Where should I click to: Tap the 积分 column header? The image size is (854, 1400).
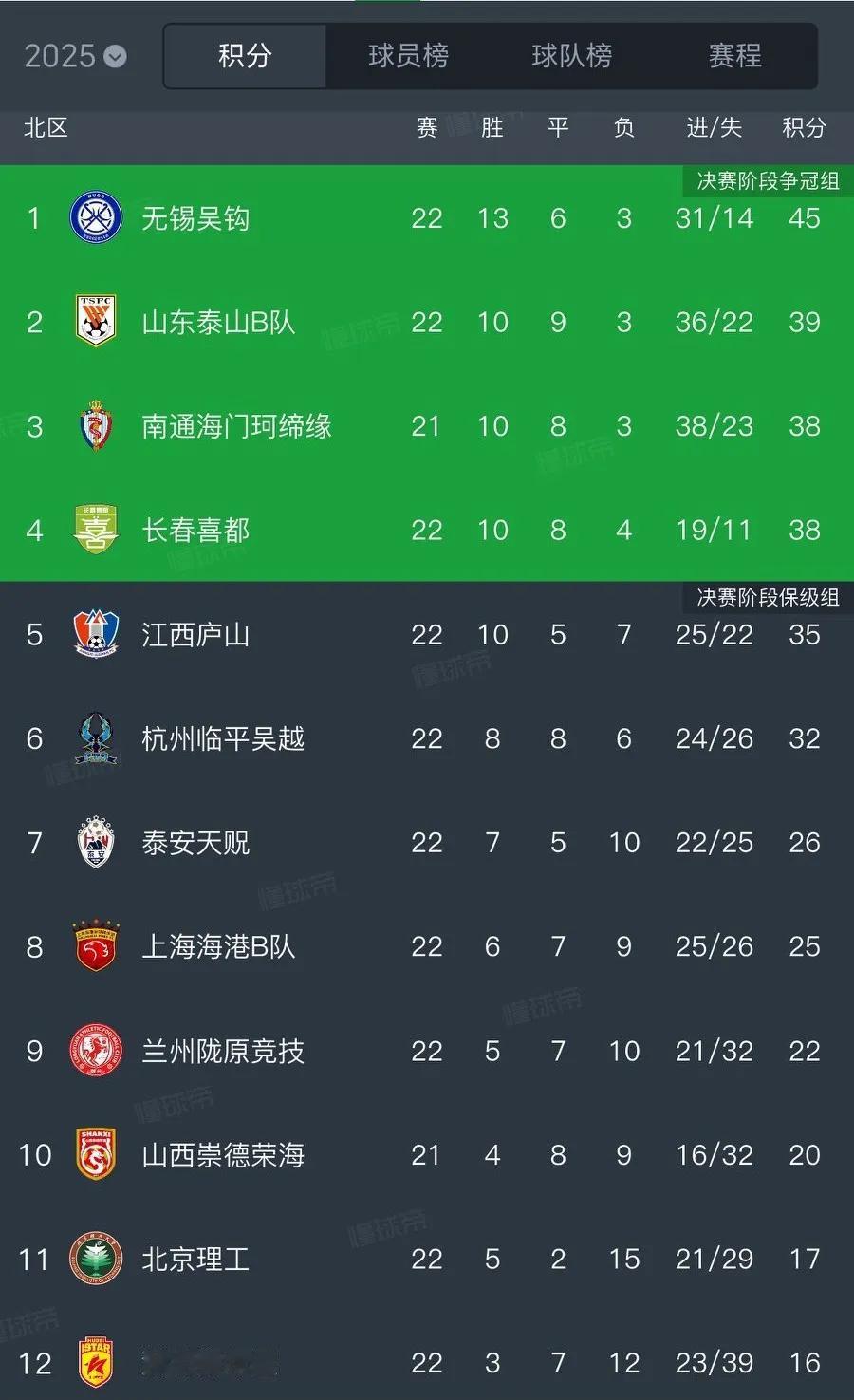tap(804, 128)
